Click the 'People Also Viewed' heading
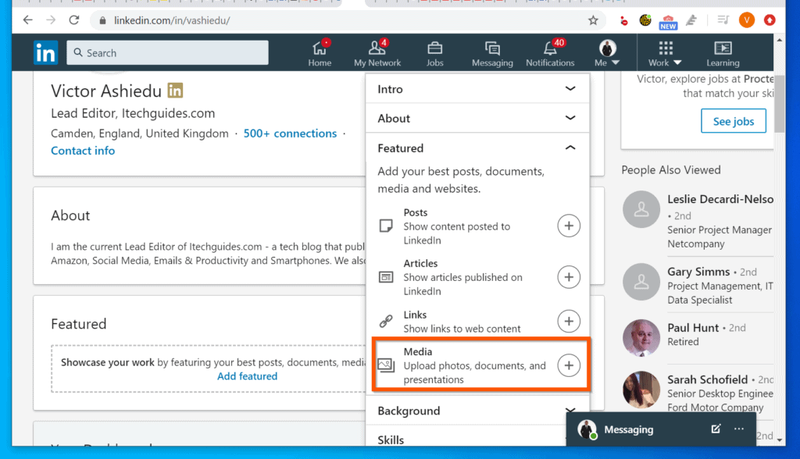The height and width of the screenshot is (459, 800). click(x=671, y=170)
